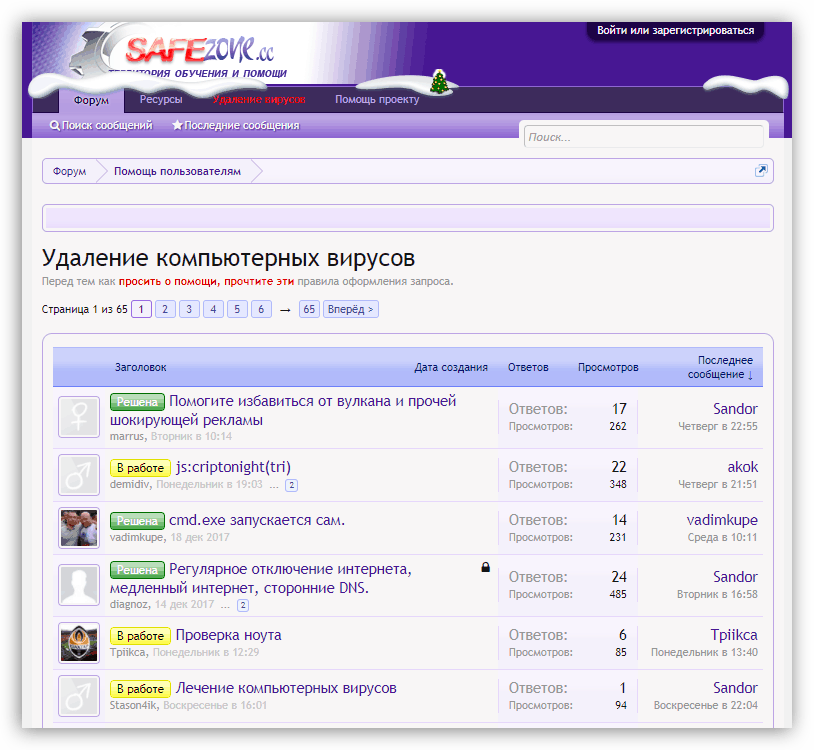Click Stason4ik avatar in Лечение thread
Screen dimensions: 814x750
[x=79, y=696]
